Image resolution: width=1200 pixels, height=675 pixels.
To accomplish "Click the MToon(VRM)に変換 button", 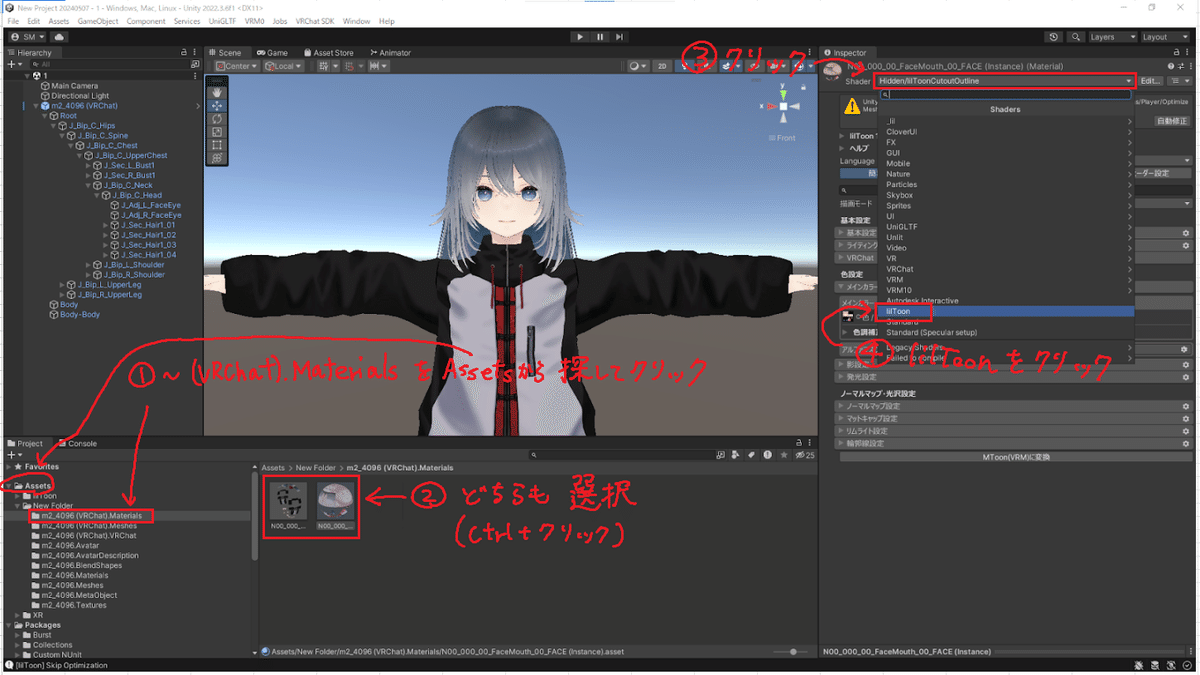I will click(x=1015, y=456).
